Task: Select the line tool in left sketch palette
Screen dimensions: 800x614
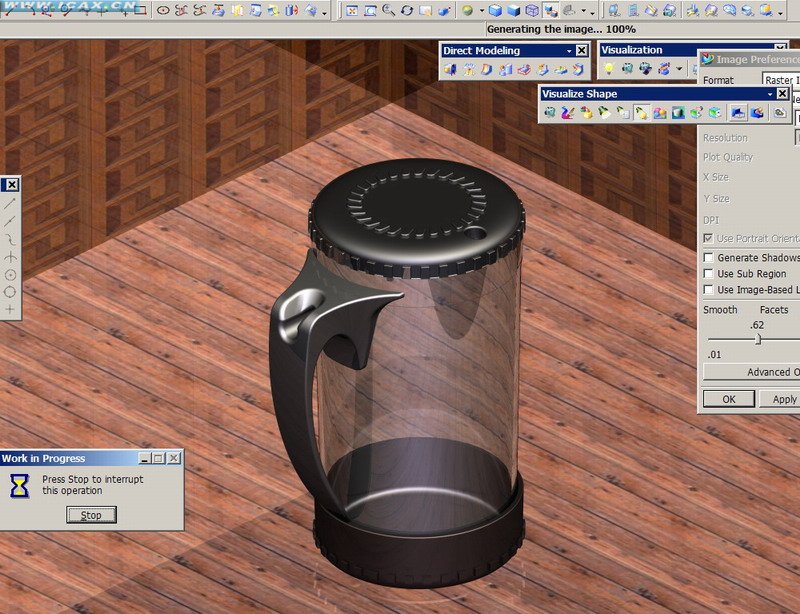Action: tap(10, 204)
